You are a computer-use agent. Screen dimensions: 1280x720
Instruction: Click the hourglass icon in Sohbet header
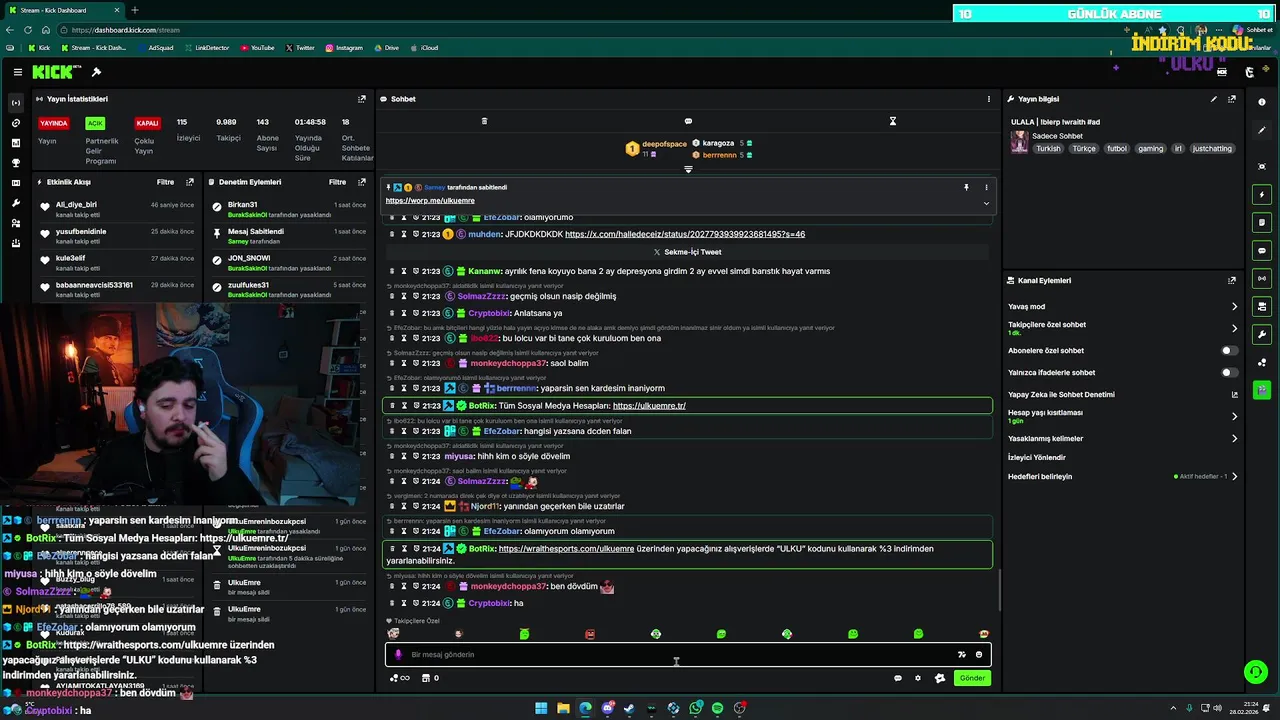[x=893, y=121]
